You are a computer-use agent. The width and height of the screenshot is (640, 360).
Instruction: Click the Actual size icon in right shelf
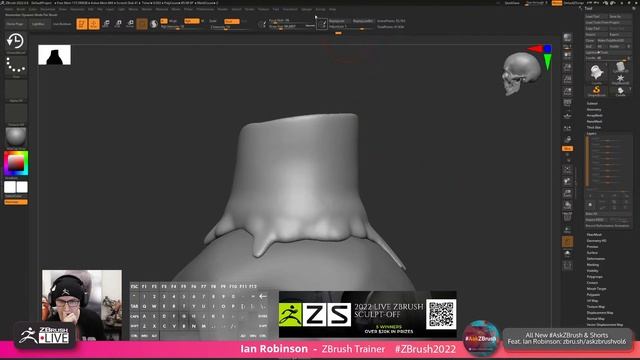(567, 79)
